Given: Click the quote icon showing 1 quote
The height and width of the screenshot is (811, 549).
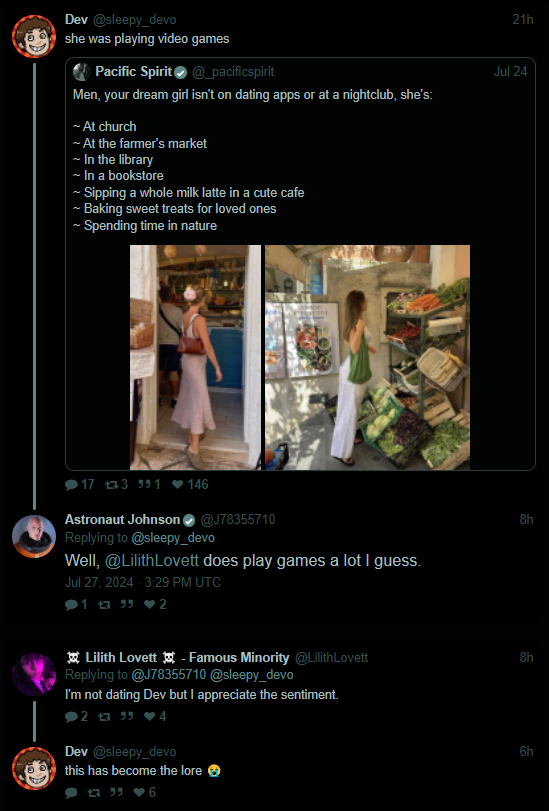Looking at the screenshot, I should pyautogui.click(x=144, y=485).
